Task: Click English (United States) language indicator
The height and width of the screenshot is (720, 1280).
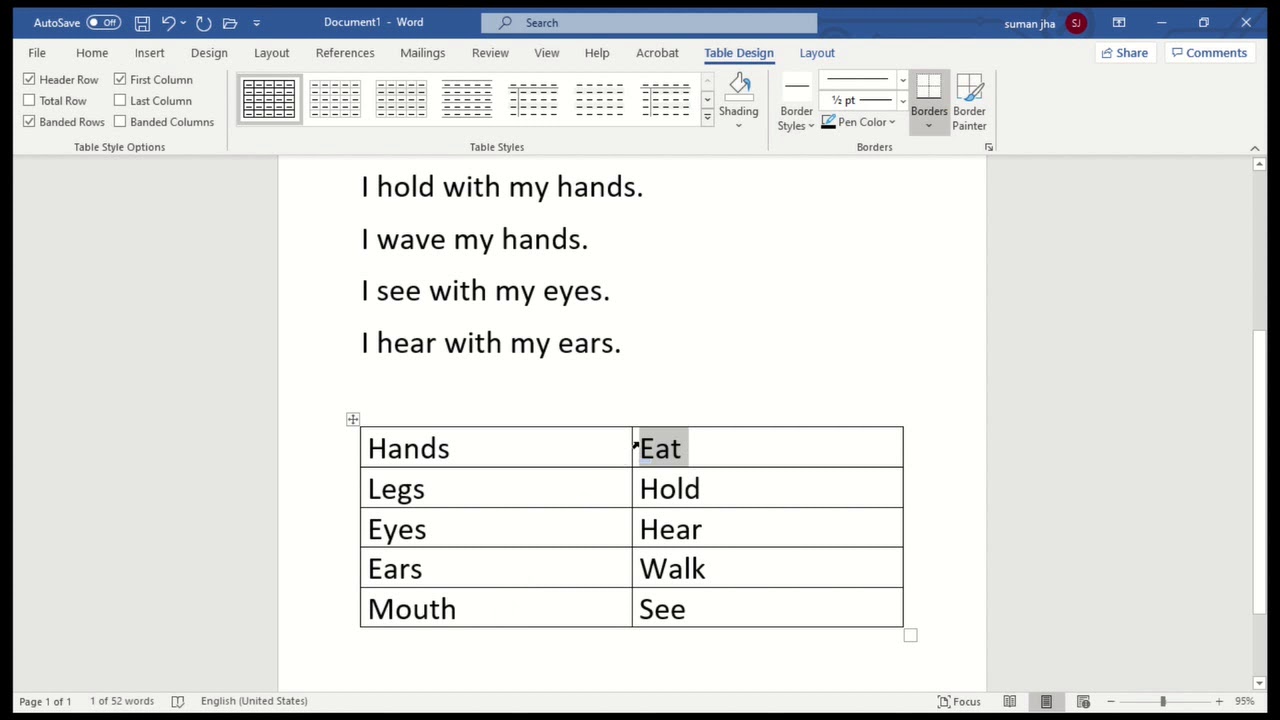Action: point(254,701)
